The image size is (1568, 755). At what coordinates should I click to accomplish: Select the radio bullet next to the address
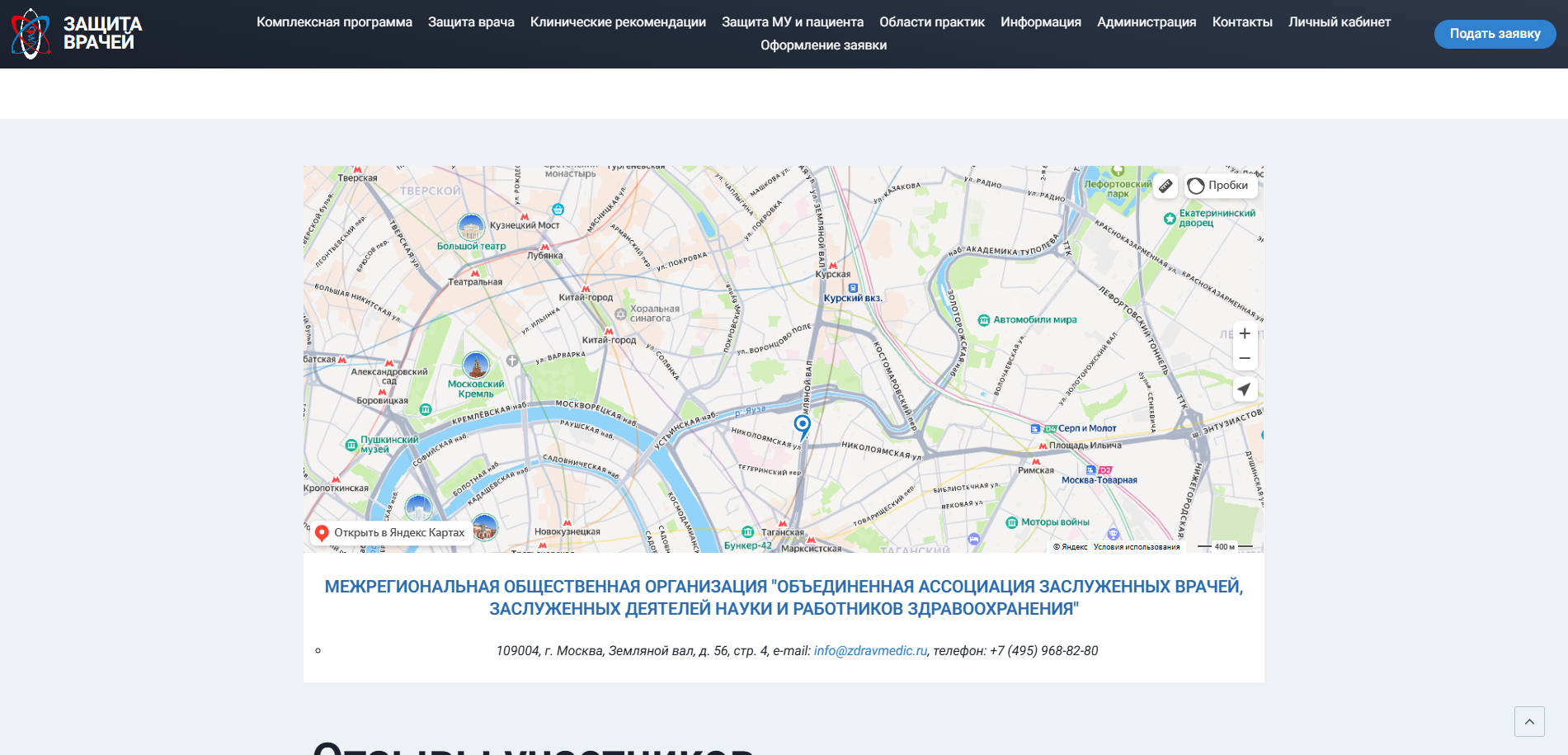tap(318, 651)
